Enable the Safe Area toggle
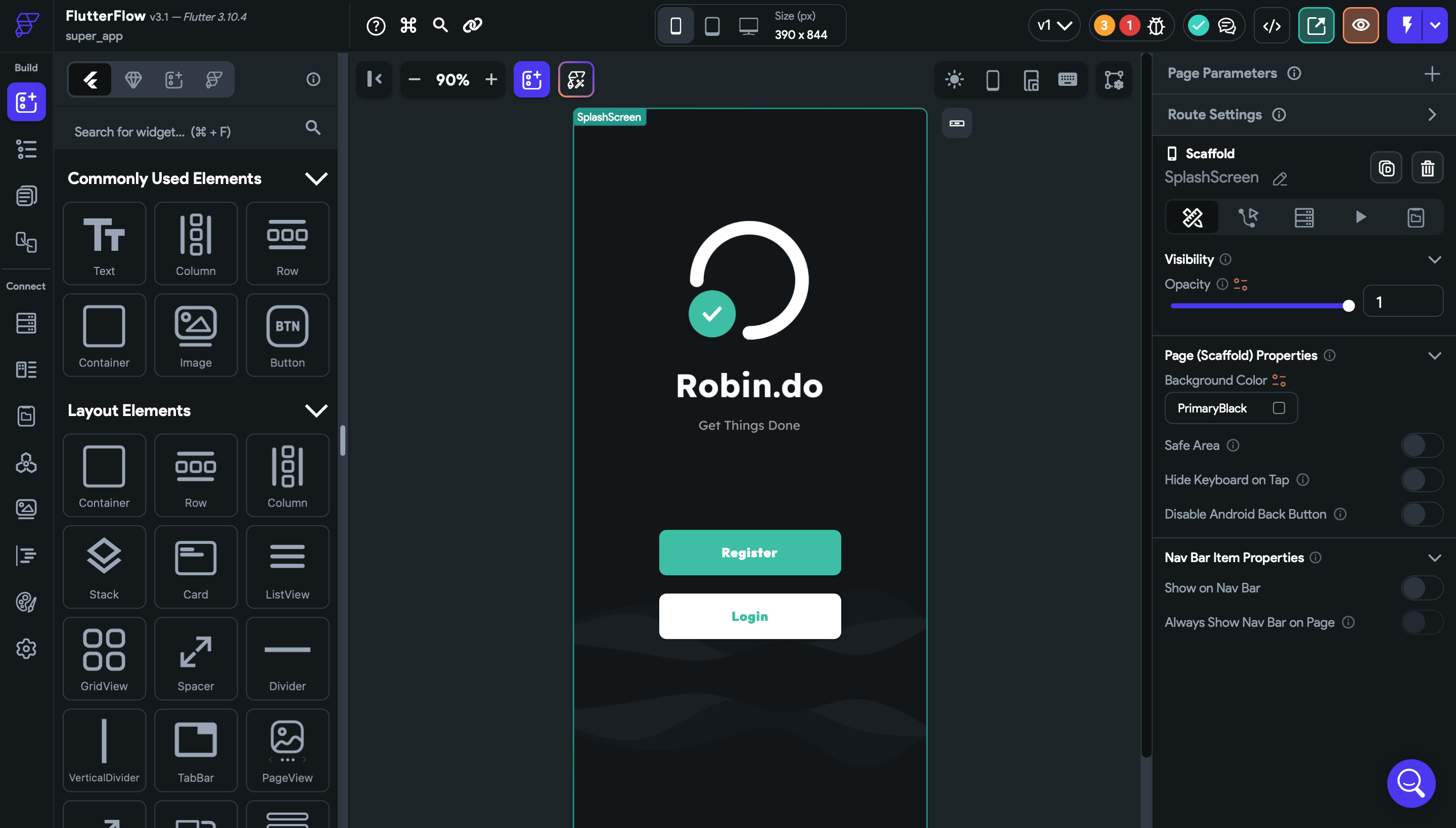1456x828 pixels. (x=1421, y=445)
